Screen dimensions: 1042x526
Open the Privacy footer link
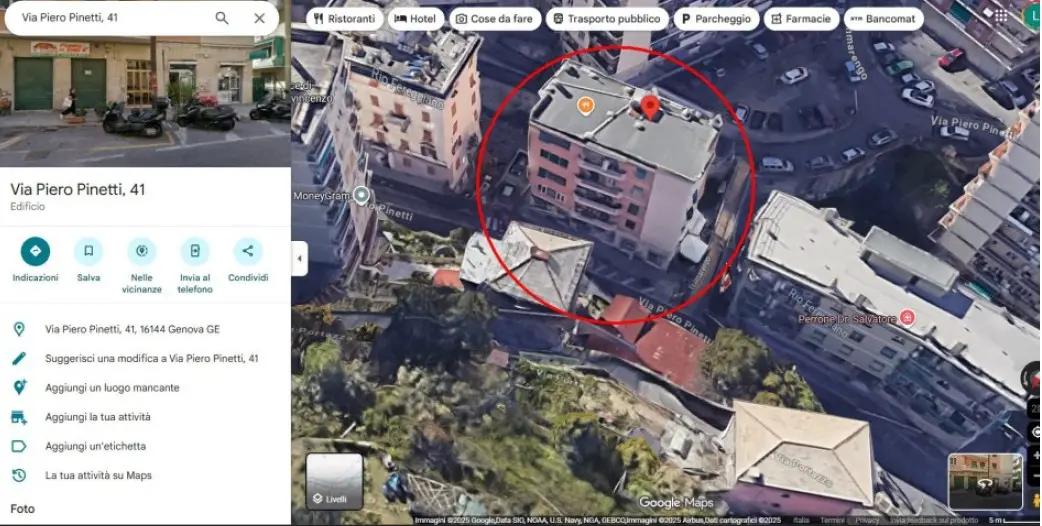867,520
